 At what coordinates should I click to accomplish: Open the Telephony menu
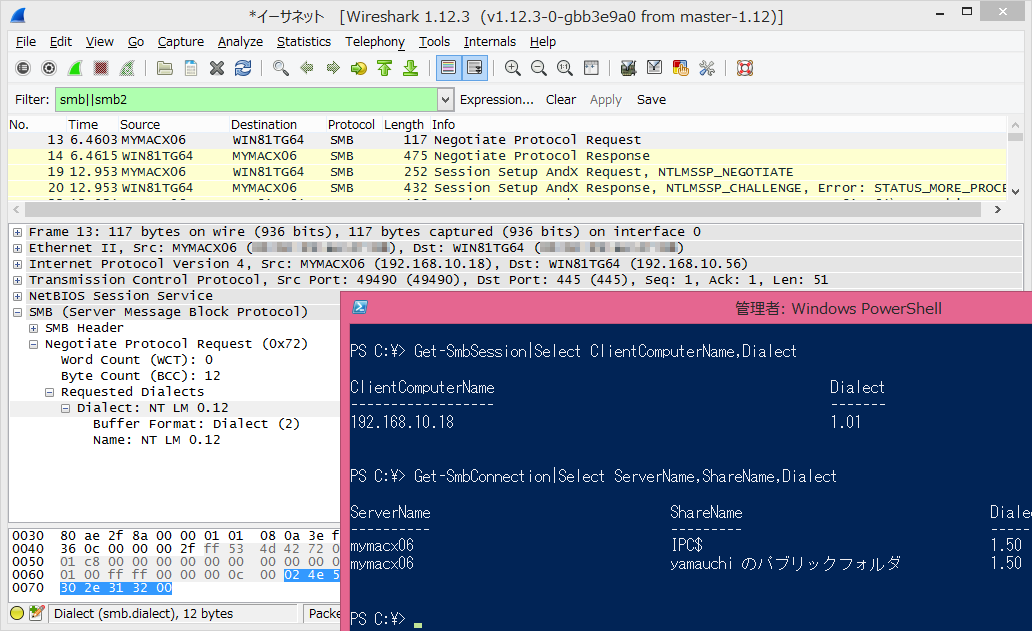point(374,41)
